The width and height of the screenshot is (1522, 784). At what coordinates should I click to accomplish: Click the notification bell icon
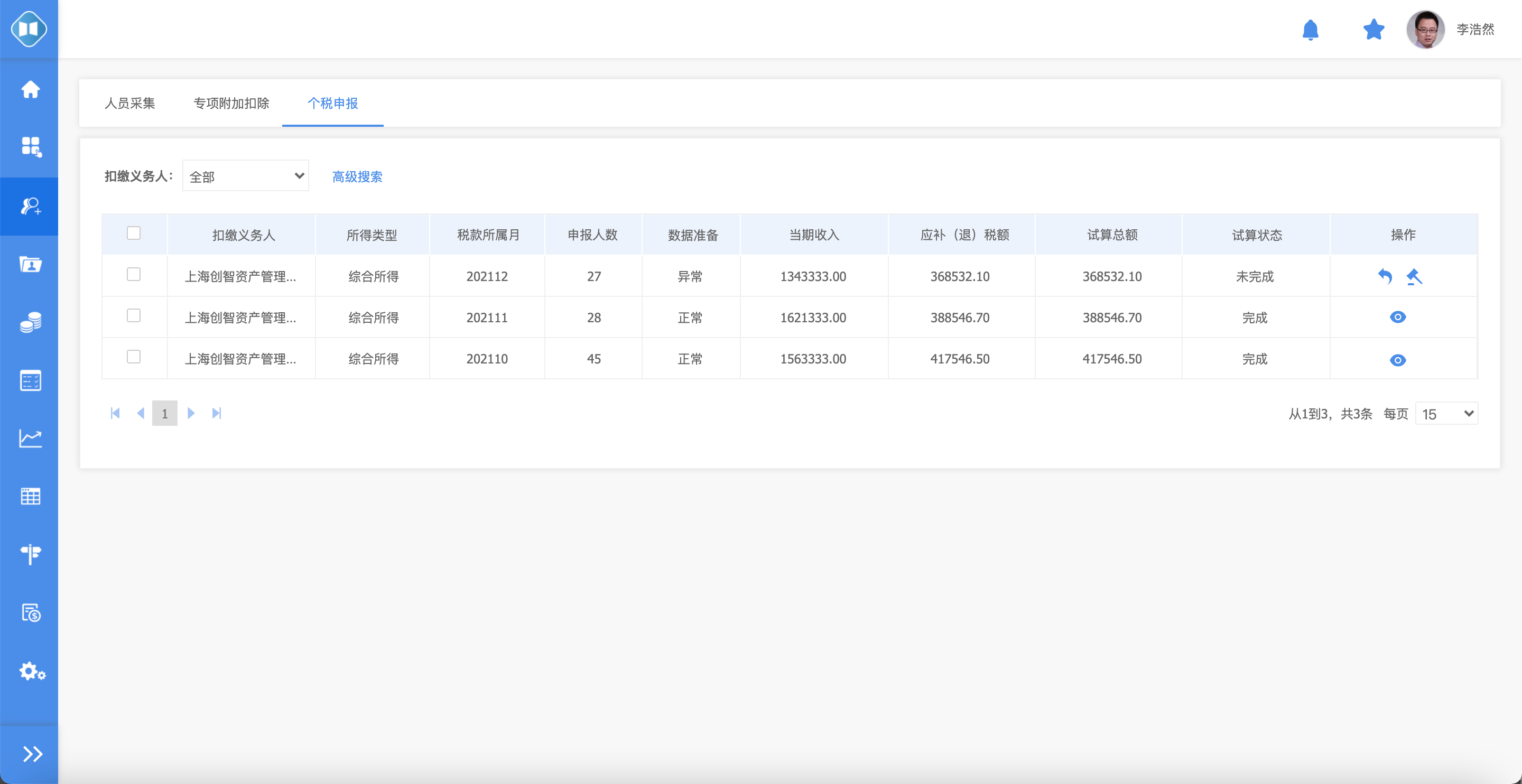click(1310, 30)
